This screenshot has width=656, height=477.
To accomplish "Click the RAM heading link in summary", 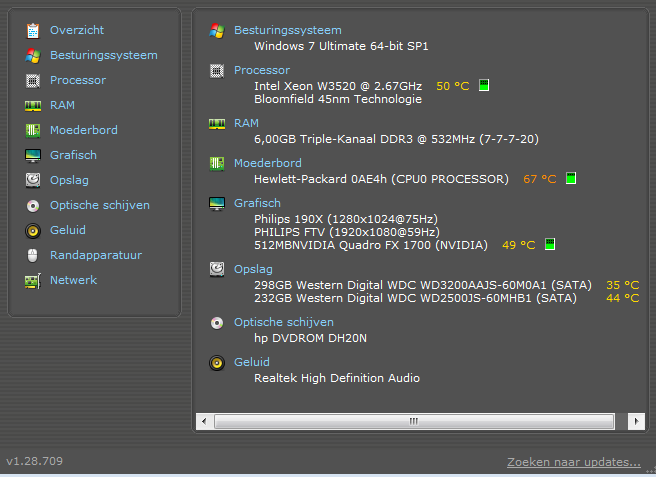I will click(x=246, y=123).
